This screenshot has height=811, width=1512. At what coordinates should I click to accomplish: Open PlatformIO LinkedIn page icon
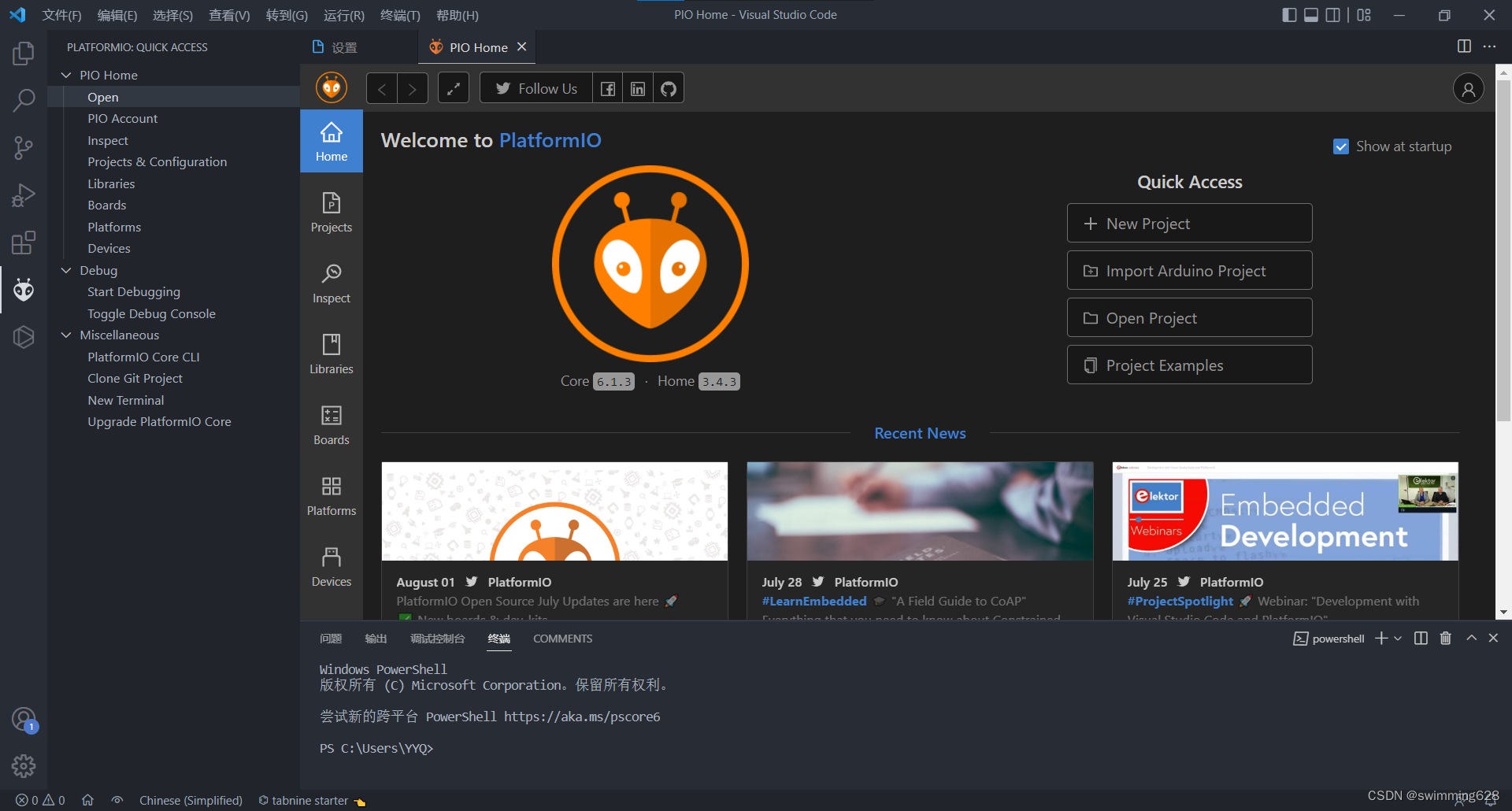point(638,88)
